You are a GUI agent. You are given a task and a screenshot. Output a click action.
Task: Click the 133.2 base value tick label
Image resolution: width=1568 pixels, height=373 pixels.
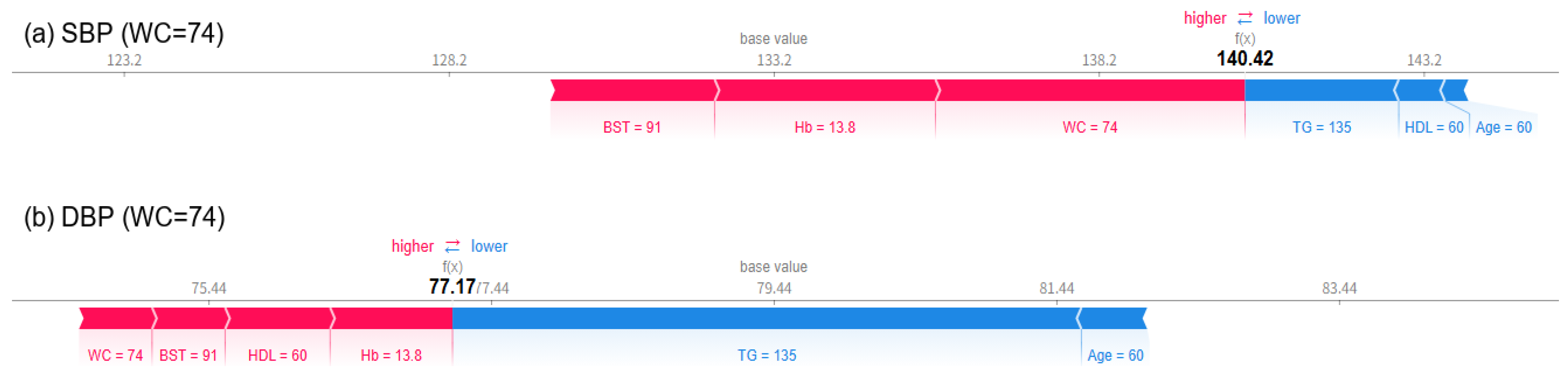tap(774, 60)
